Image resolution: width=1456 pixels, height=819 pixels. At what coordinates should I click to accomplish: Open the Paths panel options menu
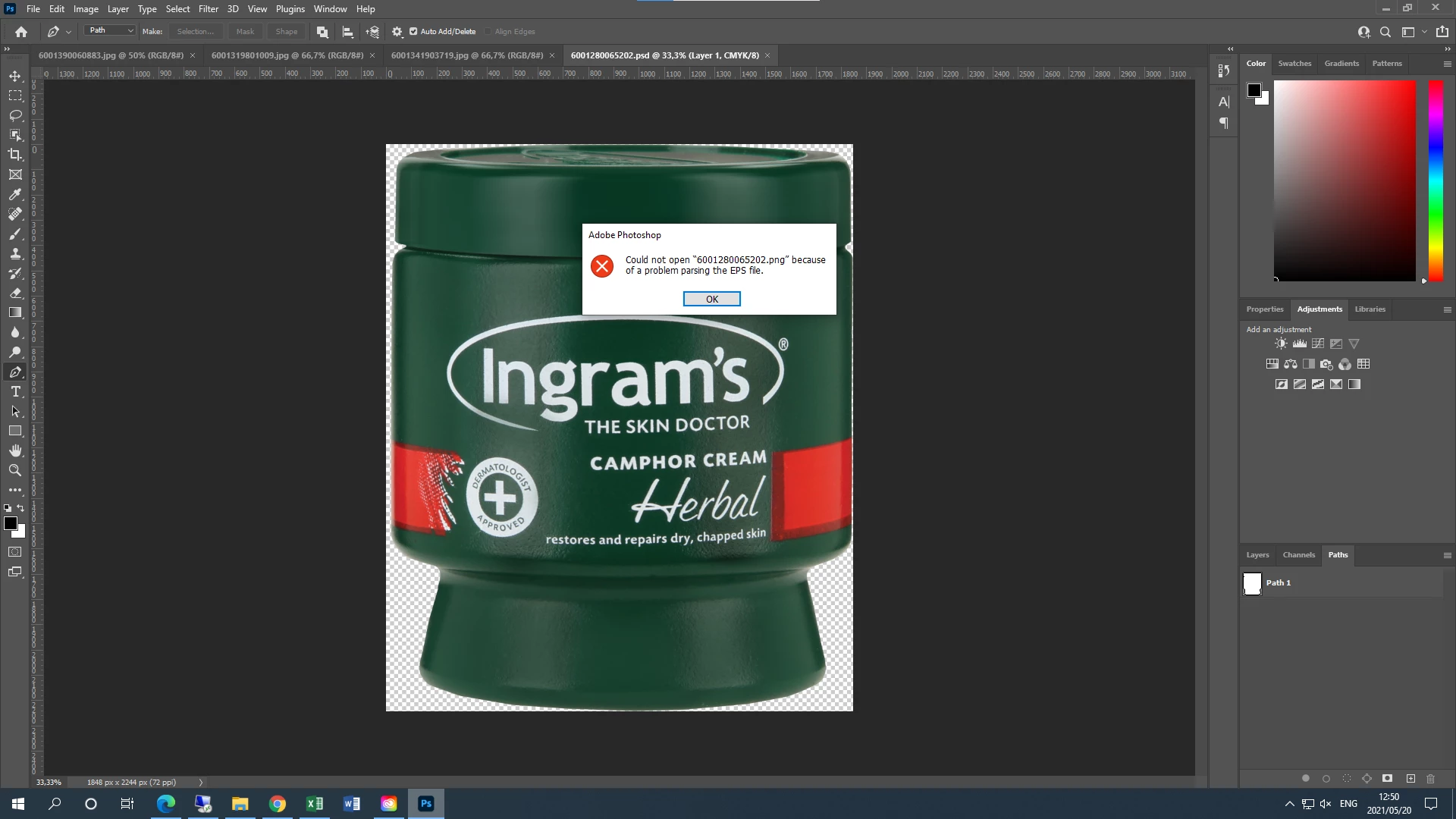[x=1447, y=555]
